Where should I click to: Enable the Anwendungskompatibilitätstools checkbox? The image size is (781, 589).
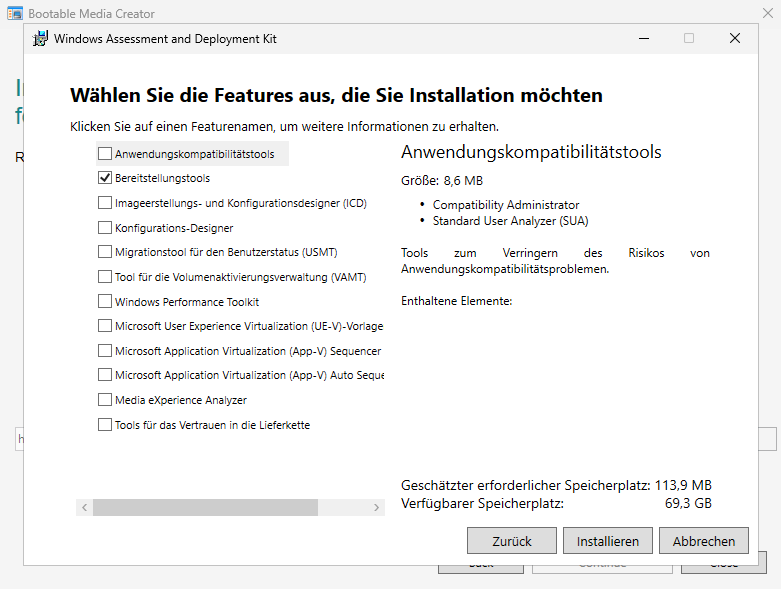pyautogui.click(x=105, y=153)
